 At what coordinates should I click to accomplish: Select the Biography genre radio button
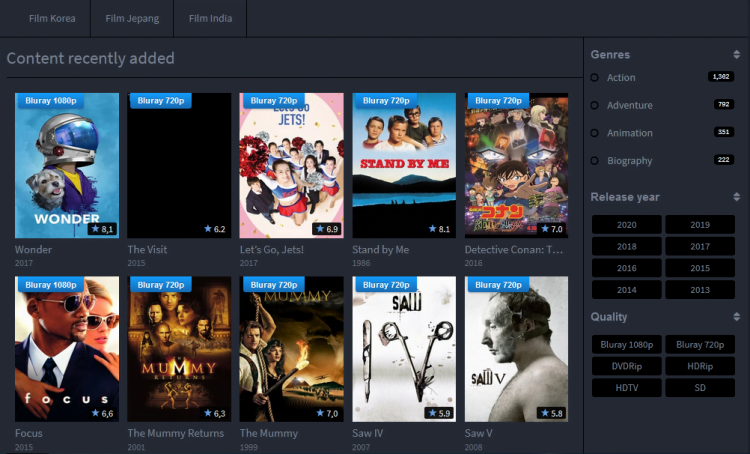click(x=595, y=161)
